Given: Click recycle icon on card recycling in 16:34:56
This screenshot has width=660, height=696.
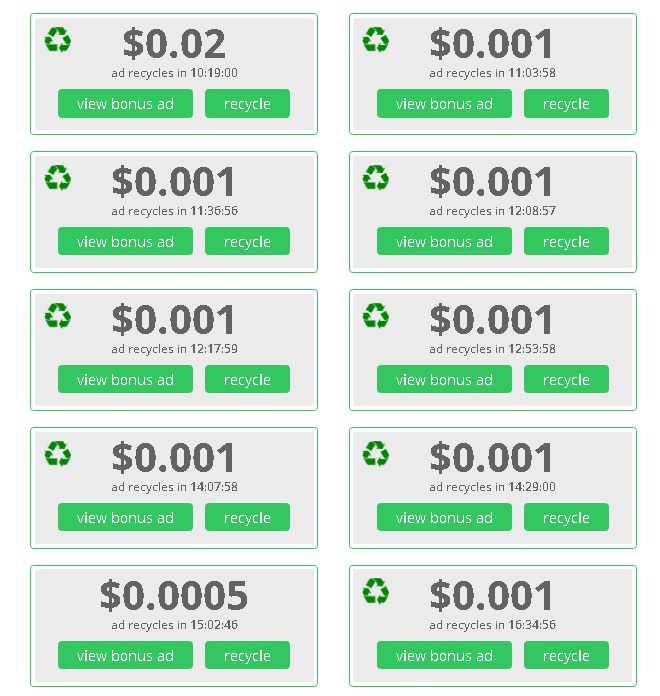Looking at the screenshot, I should click(375, 591).
